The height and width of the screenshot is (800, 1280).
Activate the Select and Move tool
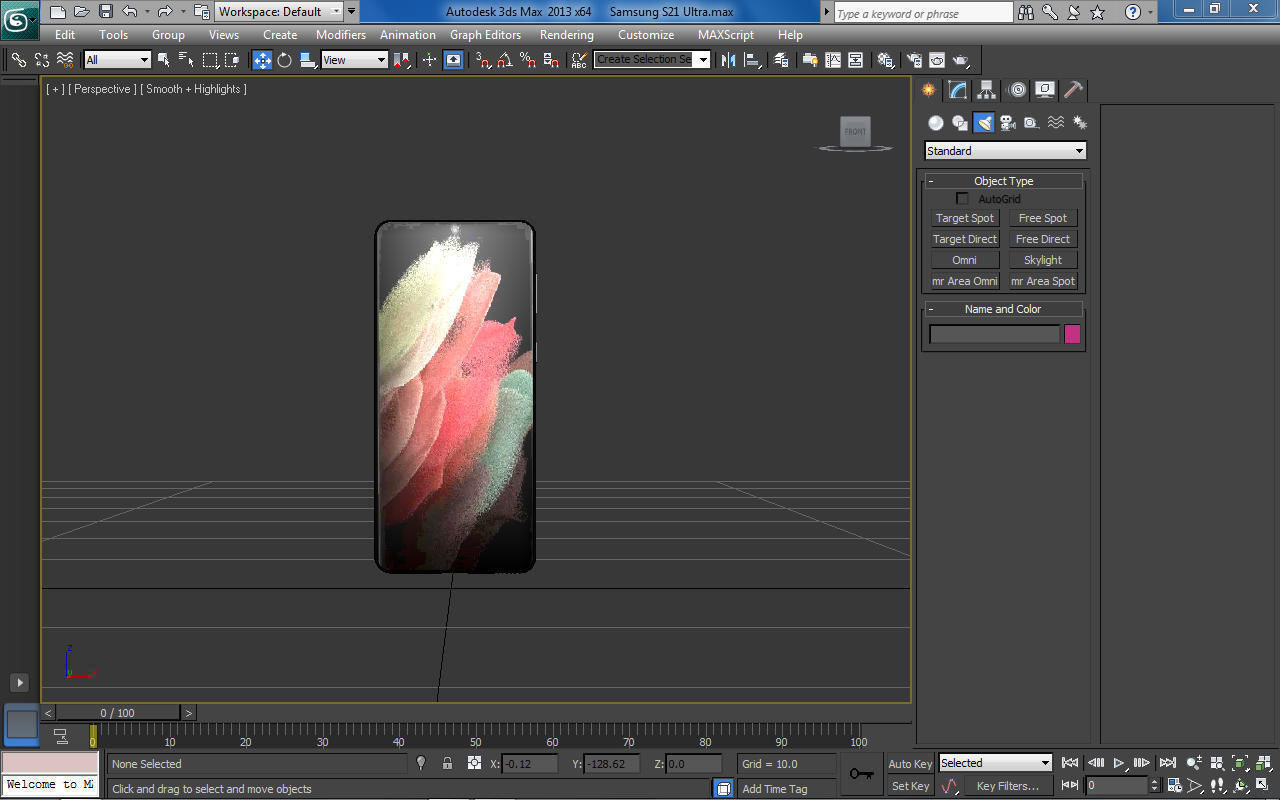[262, 60]
